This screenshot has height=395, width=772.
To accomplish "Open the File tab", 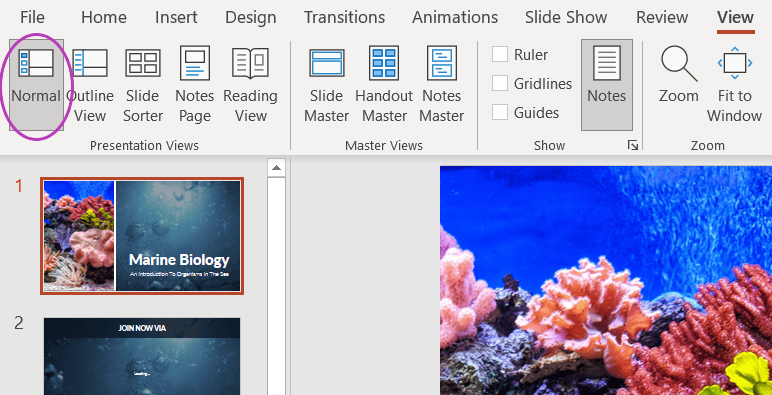I will pos(32,18).
